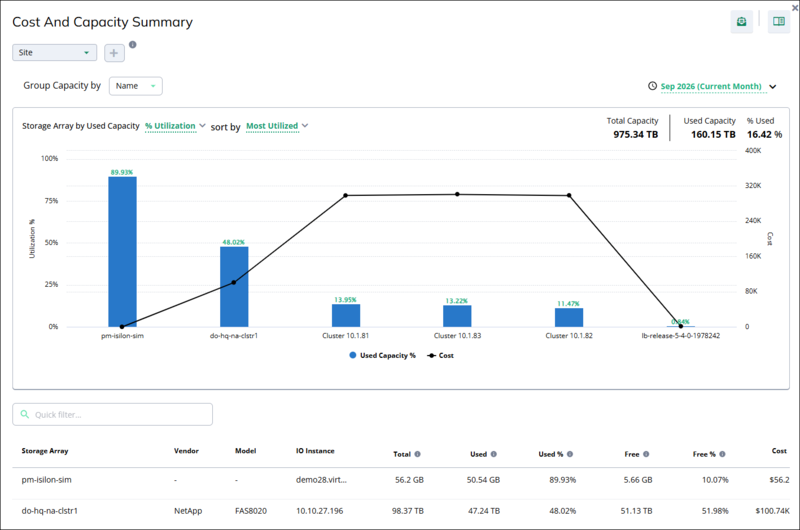The width and height of the screenshot is (800, 530).
Task: Click the info icon beside the plus button
Action: (x=133, y=44)
